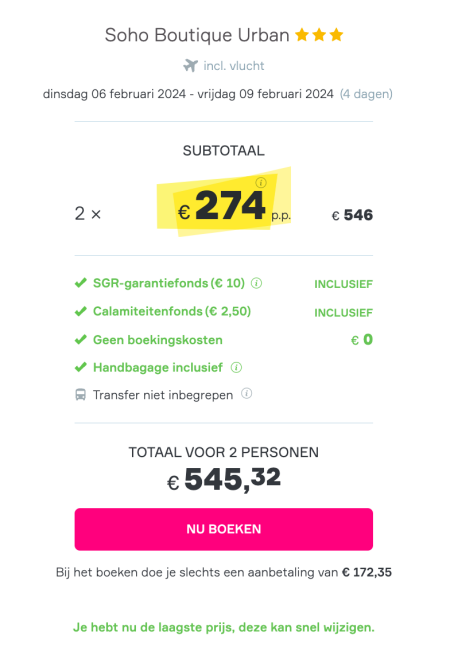Click the incl. vlucht label
450x655 pixels.
[234, 66]
